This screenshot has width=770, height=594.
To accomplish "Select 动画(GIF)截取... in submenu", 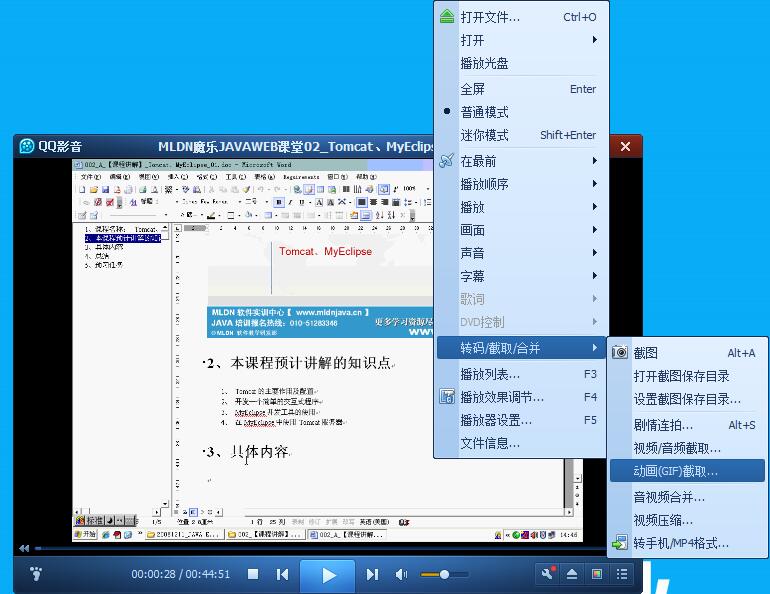I will click(687, 471).
